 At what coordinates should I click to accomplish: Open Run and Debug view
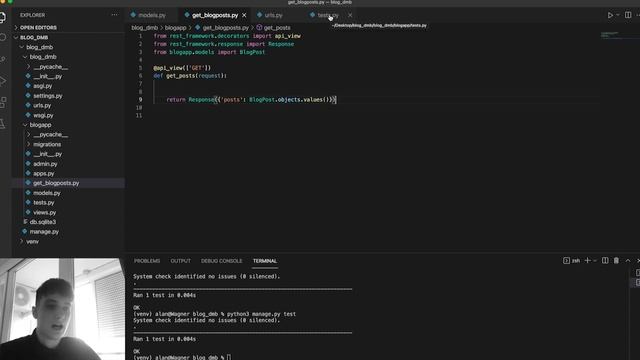3,81
